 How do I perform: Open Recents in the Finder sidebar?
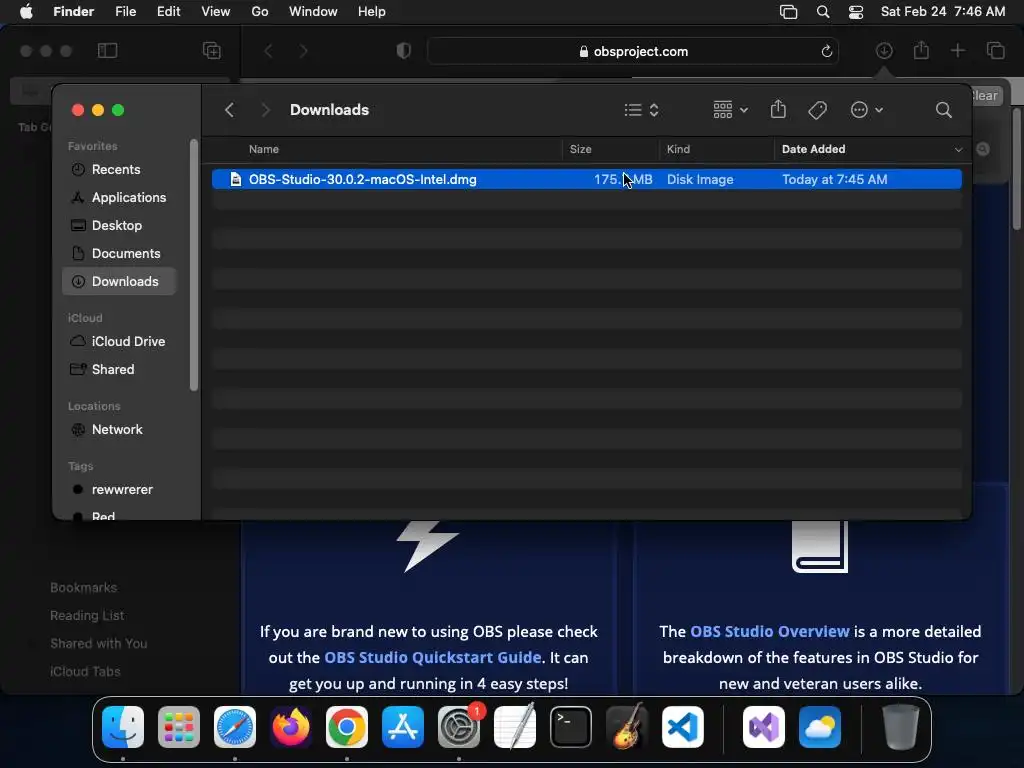click(x=119, y=169)
